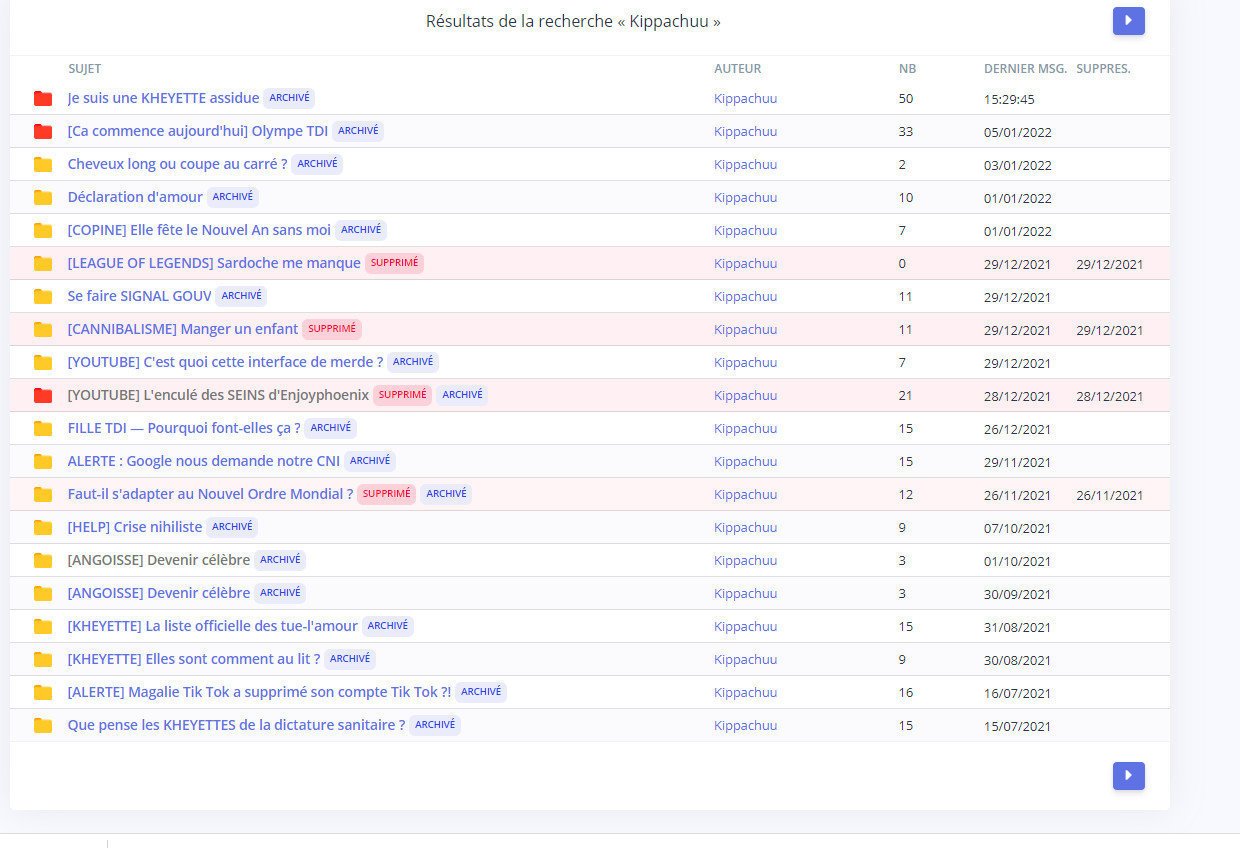This screenshot has height=848, width=1240.
Task: Open the "FILLE TDI — Pourquoi font-elles ça ?" topic
Action: pyautogui.click(x=184, y=428)
